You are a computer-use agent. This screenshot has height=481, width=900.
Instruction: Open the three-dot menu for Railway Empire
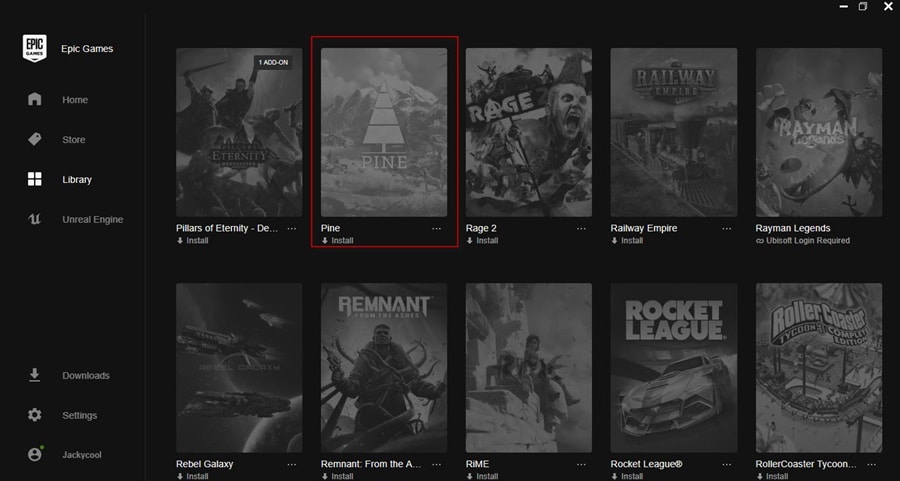[727, 228]
